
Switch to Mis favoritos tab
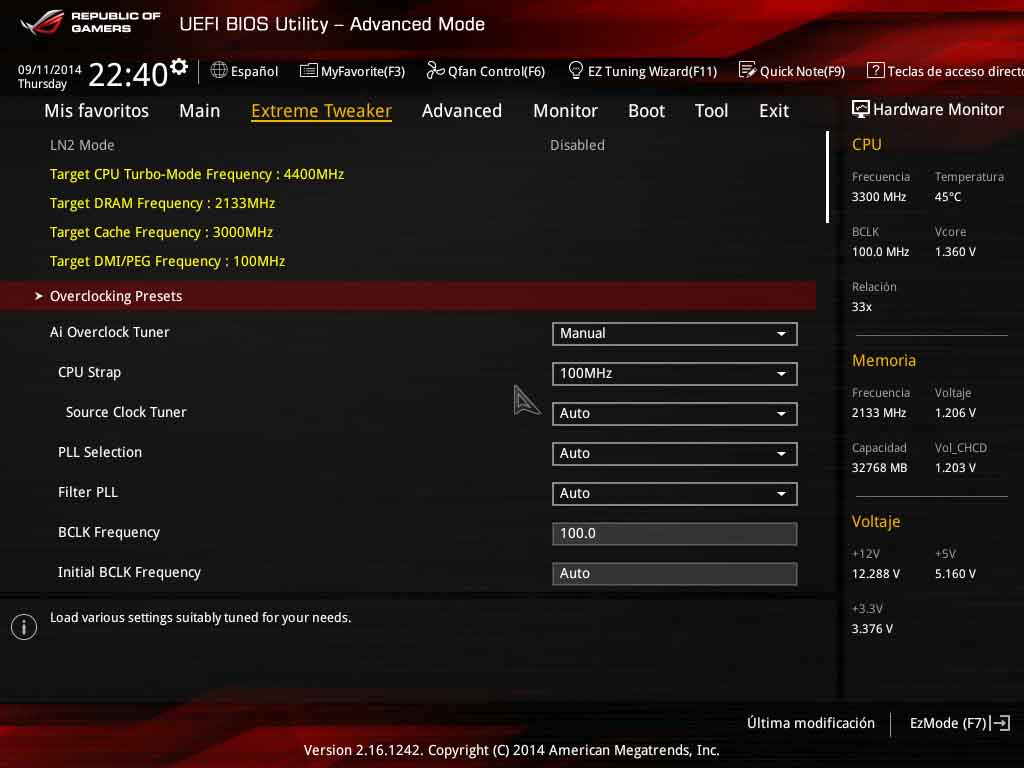(97, 111)
